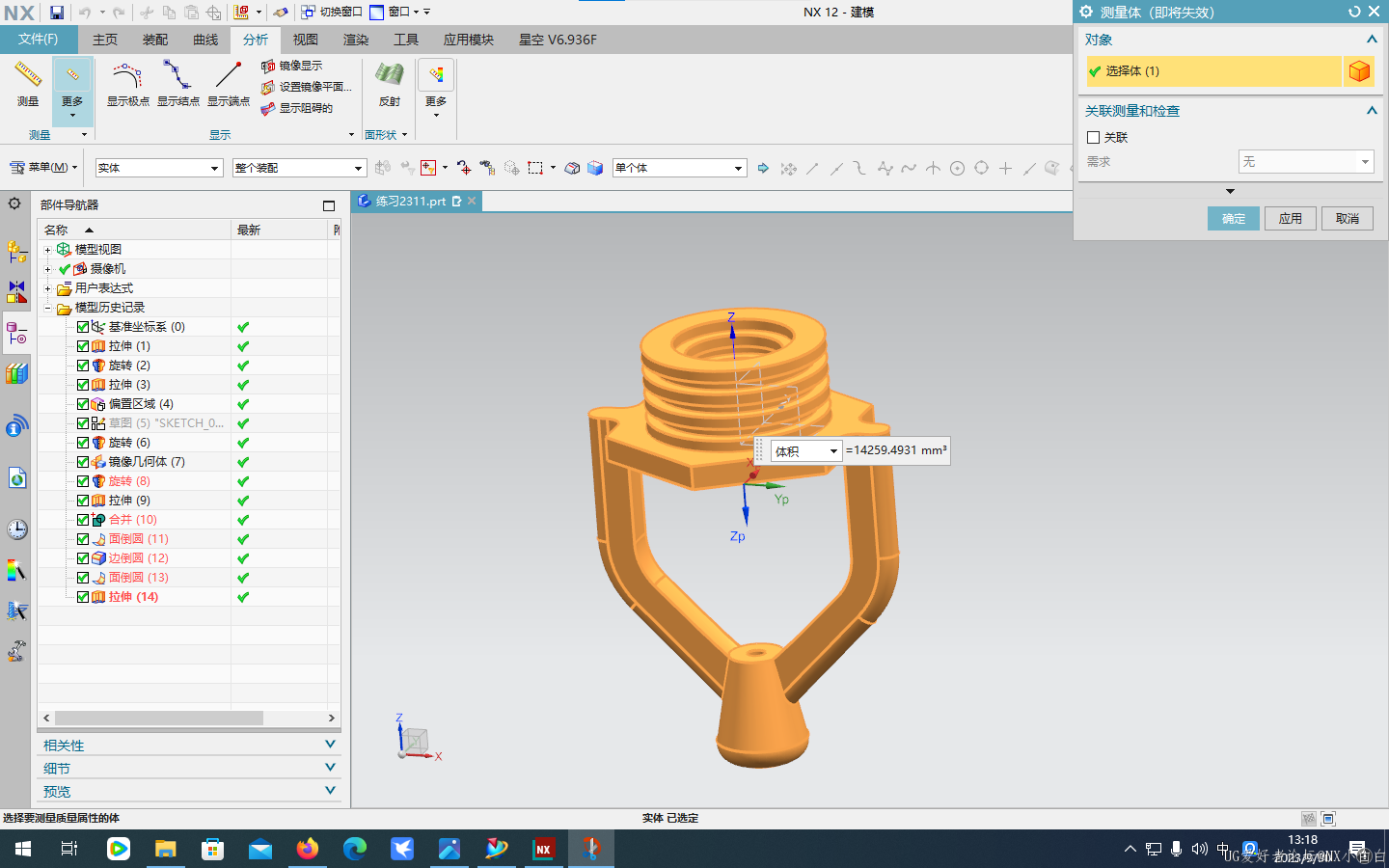
Task: Toggle the 关联 associative checkbox
Action: click(x=1093, y=138)
